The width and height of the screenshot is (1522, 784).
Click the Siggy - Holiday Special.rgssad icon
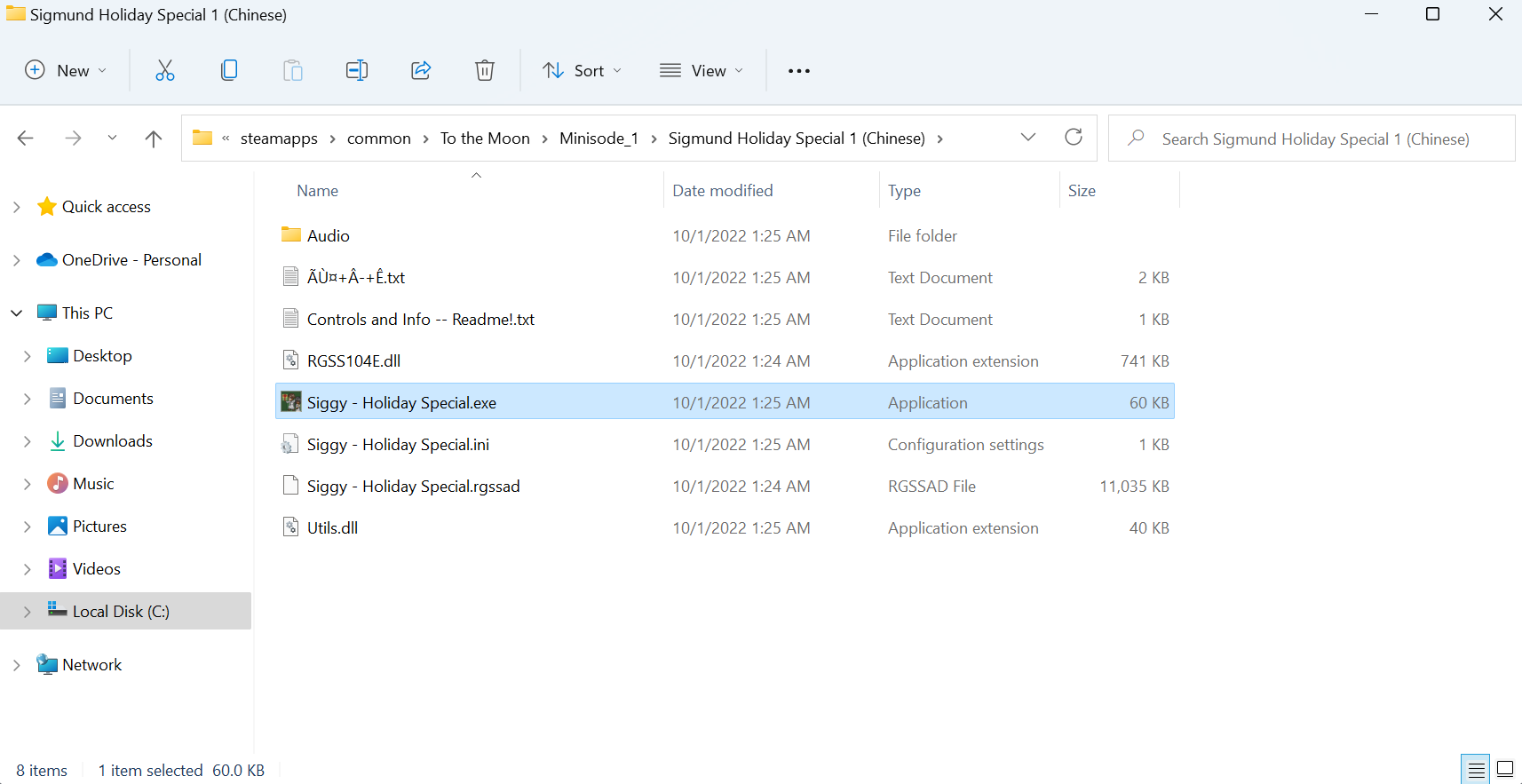290,486
